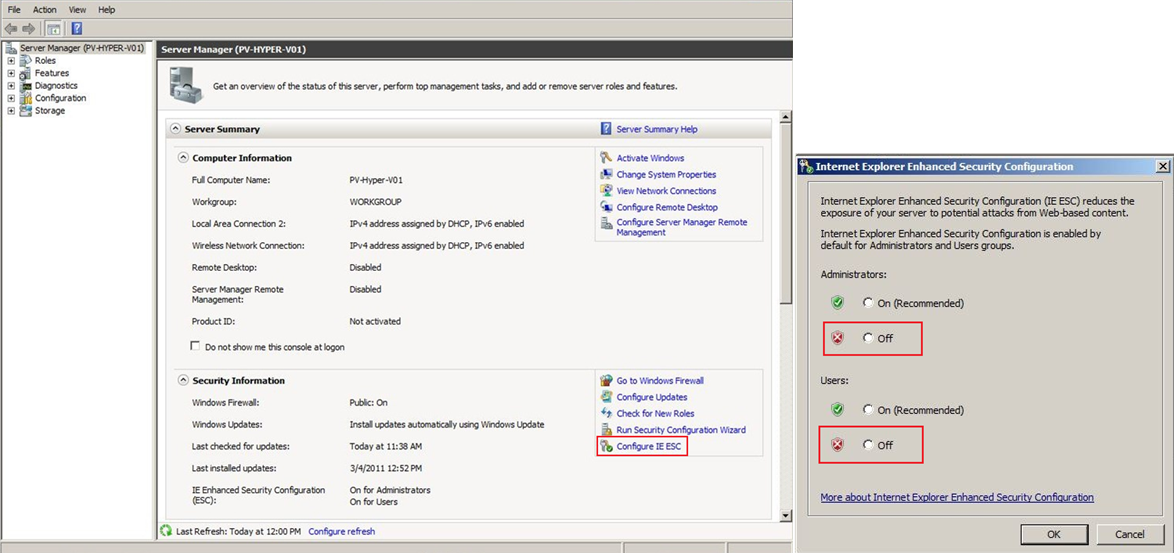The height and width of the screenshot is (553, 1174).
Task: Click the scrollbar down arrow in main pane
Action: [785, 516]
